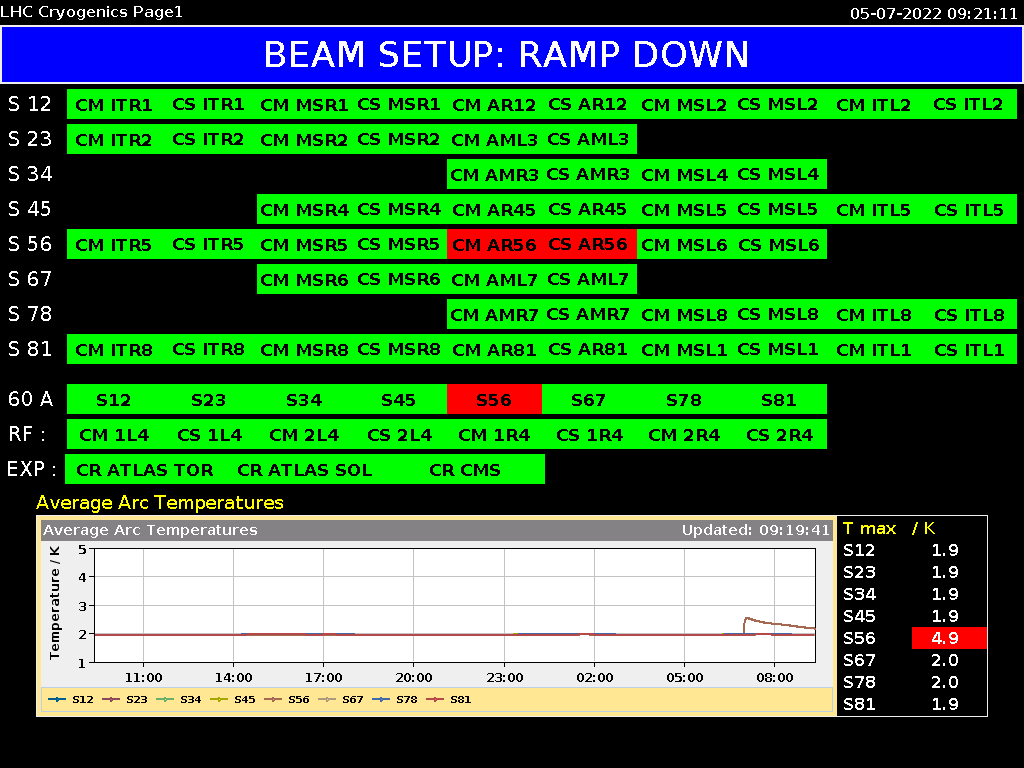This screenshot has width=1024, height=768.
Task: Select the CM MSL4 cell in S 34 row
Action: [x=684, y=174]
